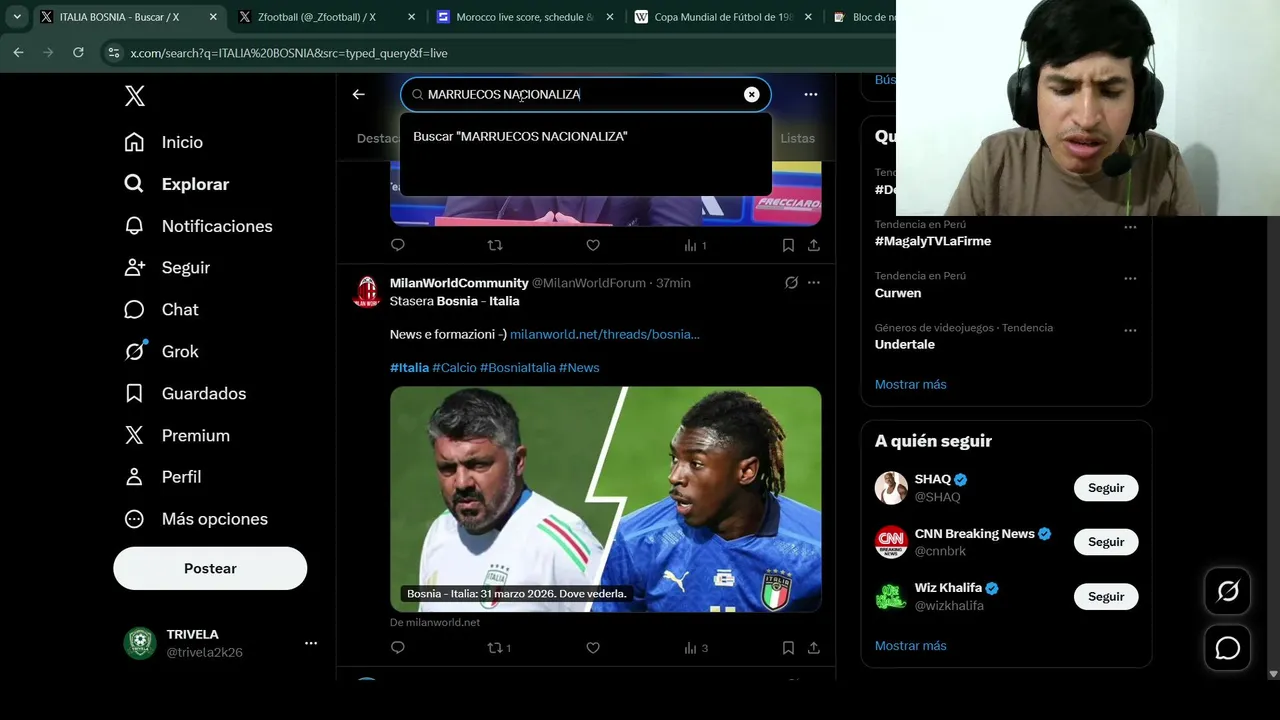The image size is (1280, 720).
Task: Click the TRIVELA profile avatar
Action: coord(140,643)
